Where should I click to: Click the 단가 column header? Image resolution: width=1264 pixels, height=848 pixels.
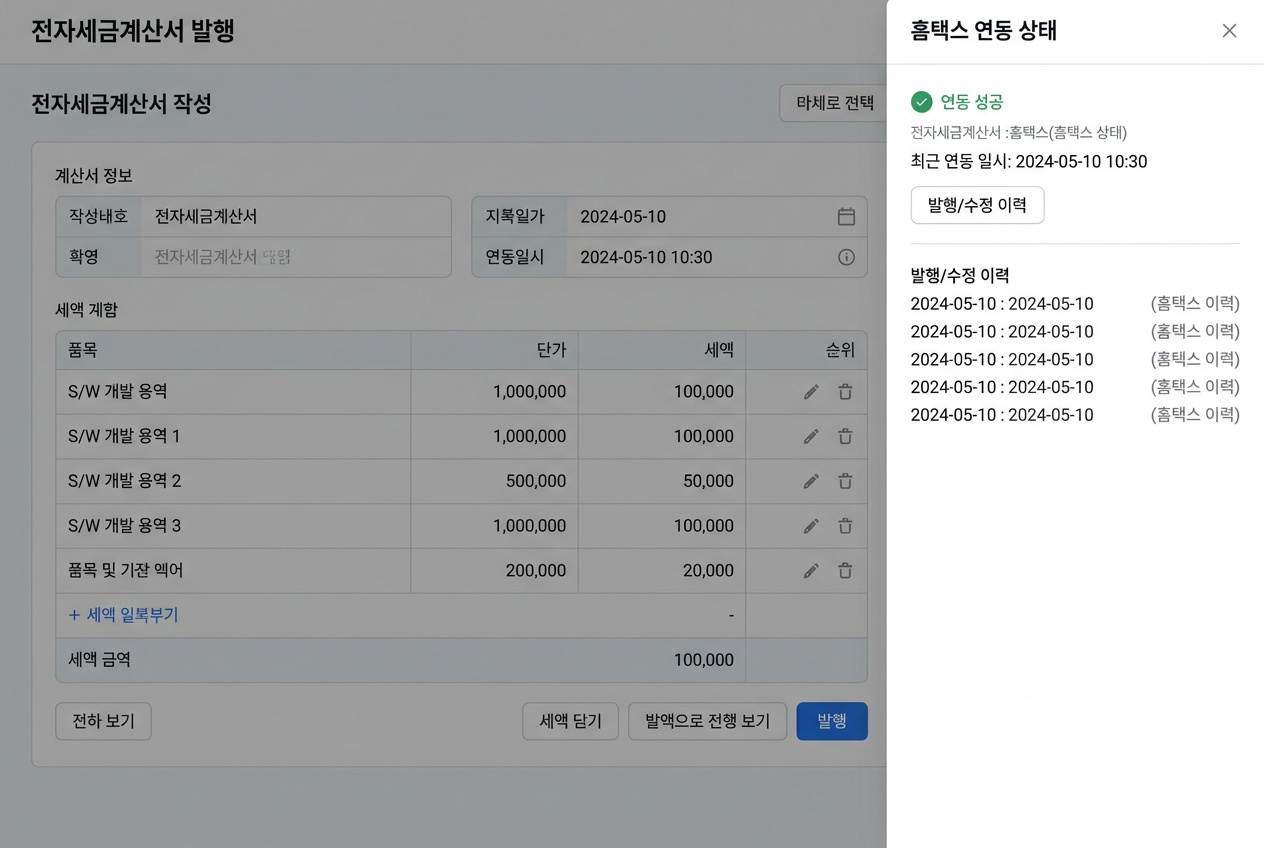click(494, 350)
